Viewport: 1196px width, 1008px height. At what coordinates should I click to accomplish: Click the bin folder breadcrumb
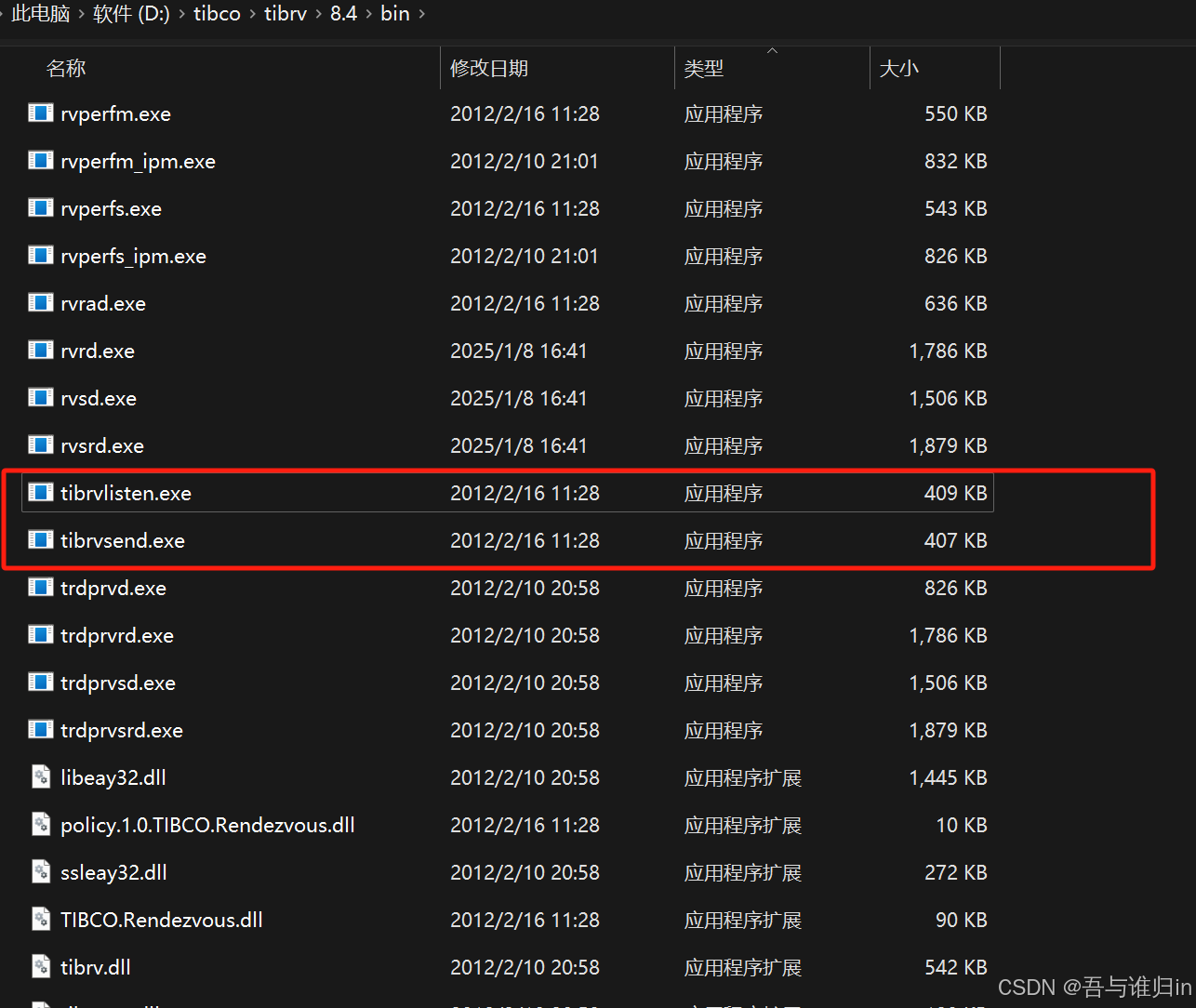click(395, 14)
